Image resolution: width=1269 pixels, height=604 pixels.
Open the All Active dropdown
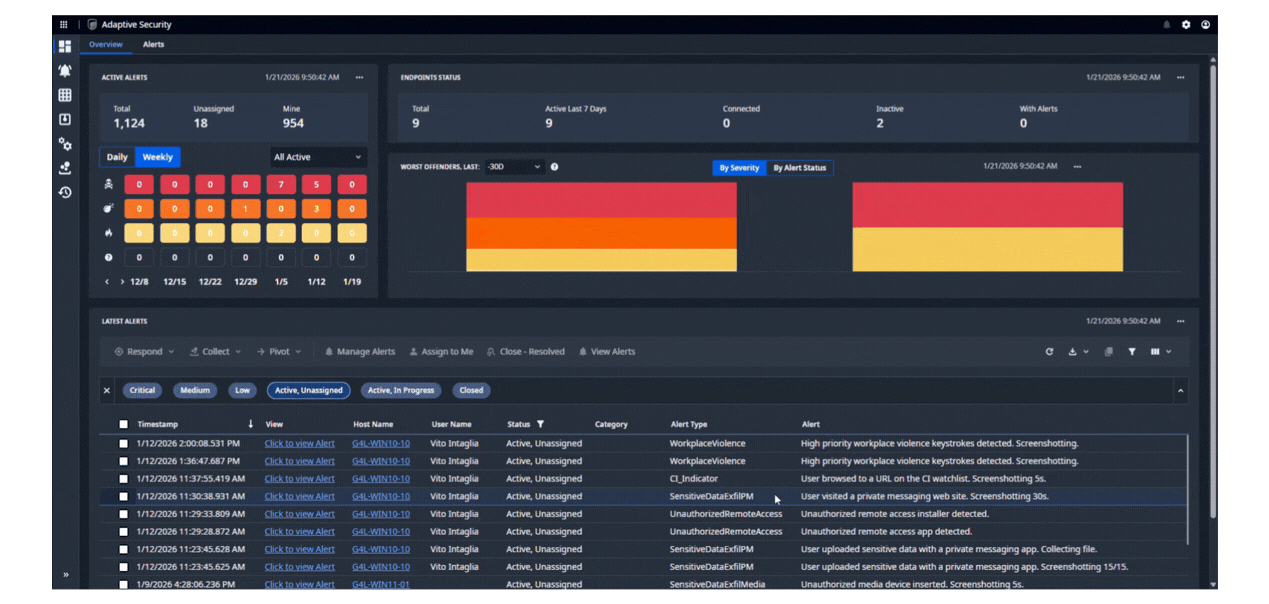point(318,157)
